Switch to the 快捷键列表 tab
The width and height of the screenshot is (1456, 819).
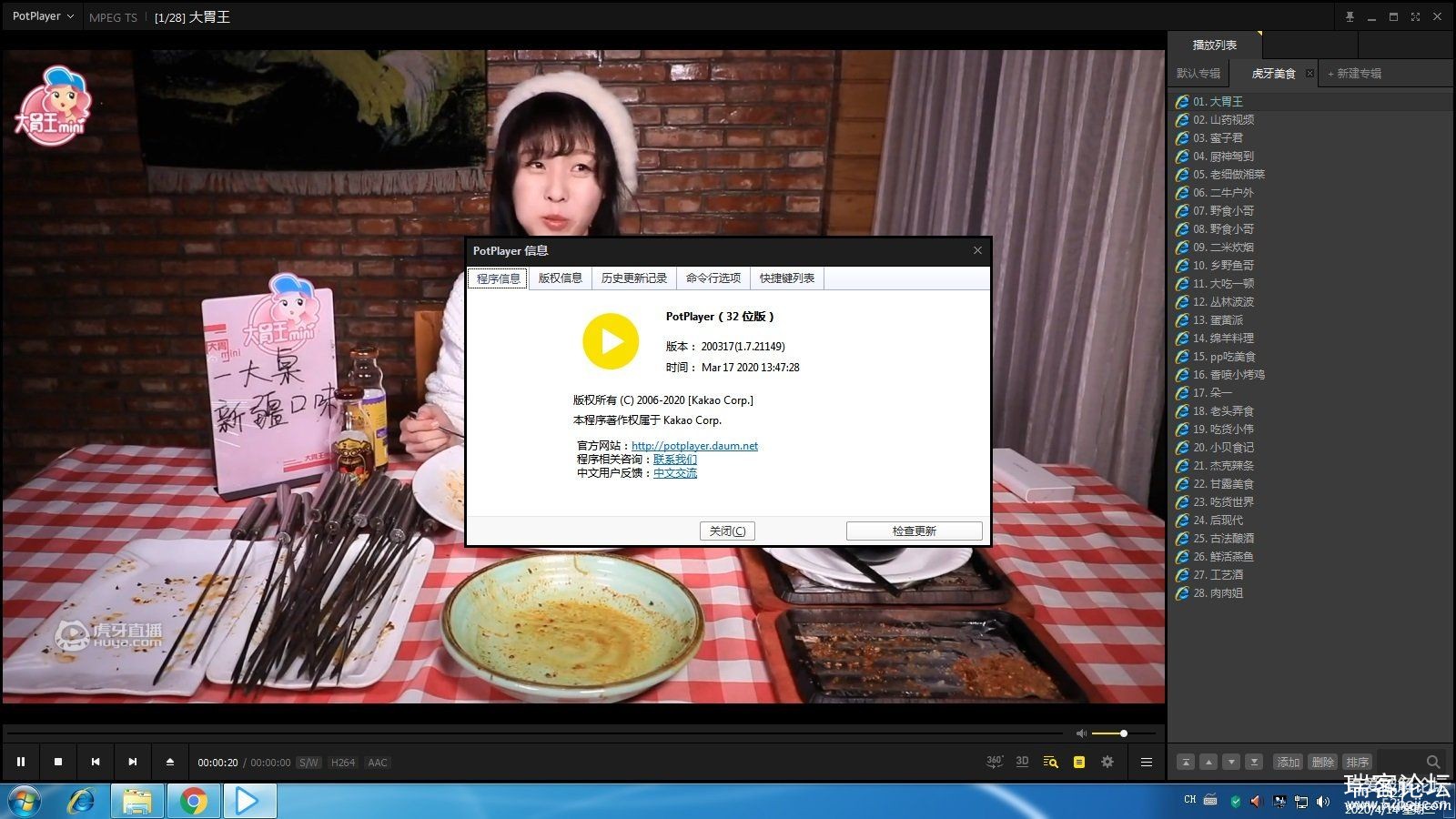click(787, 278)
